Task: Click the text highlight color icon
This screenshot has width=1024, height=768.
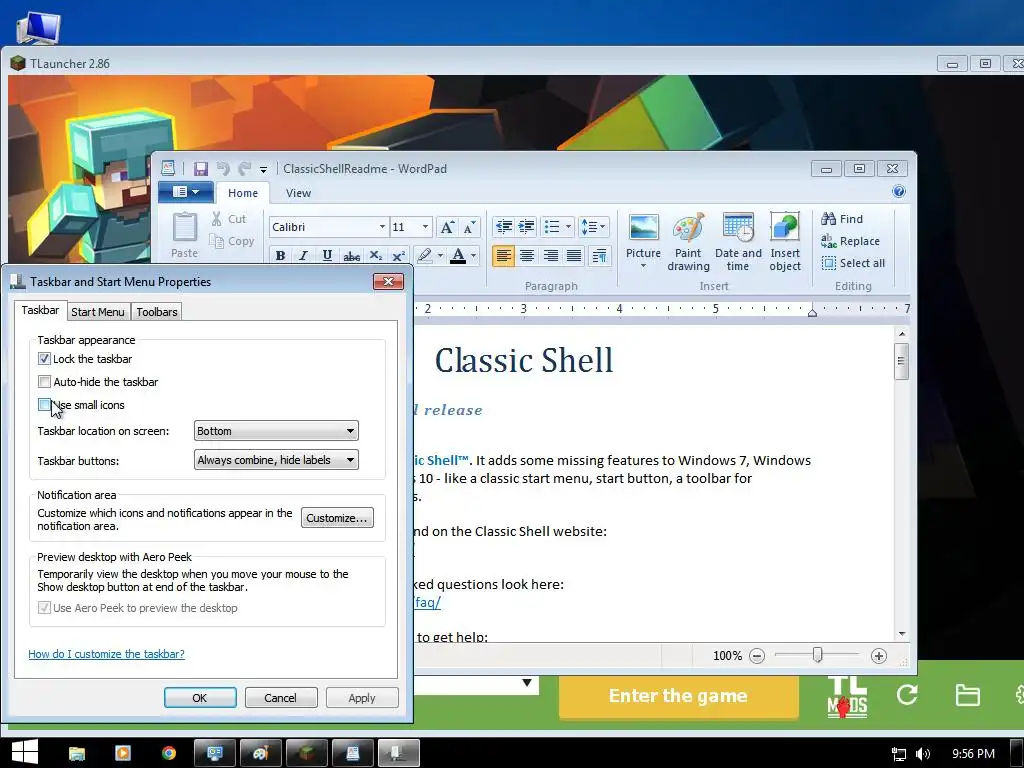Action: pos(424,255)
